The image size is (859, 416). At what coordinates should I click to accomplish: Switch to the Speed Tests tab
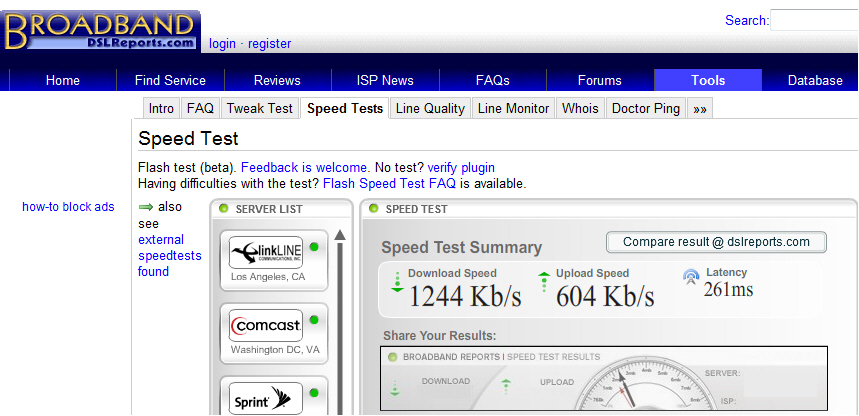pyautogui.click(x=345, y=109)
